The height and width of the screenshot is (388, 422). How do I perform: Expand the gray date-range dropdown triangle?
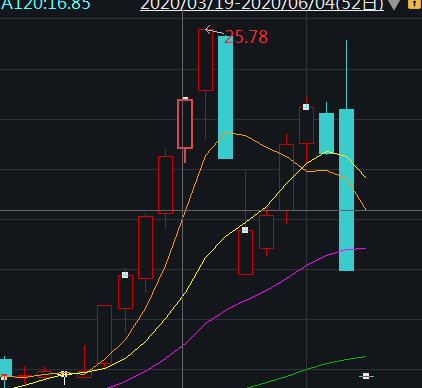click(x=394, y=5)
